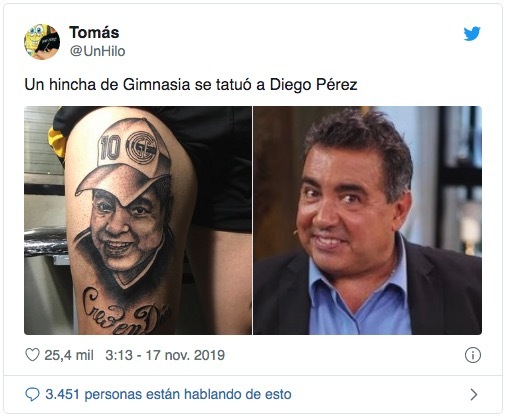This screenshot has width=506, height=417.
Task: Open the timestamp 3:13 - 17 nov. 2019
Action: point(165,355)
